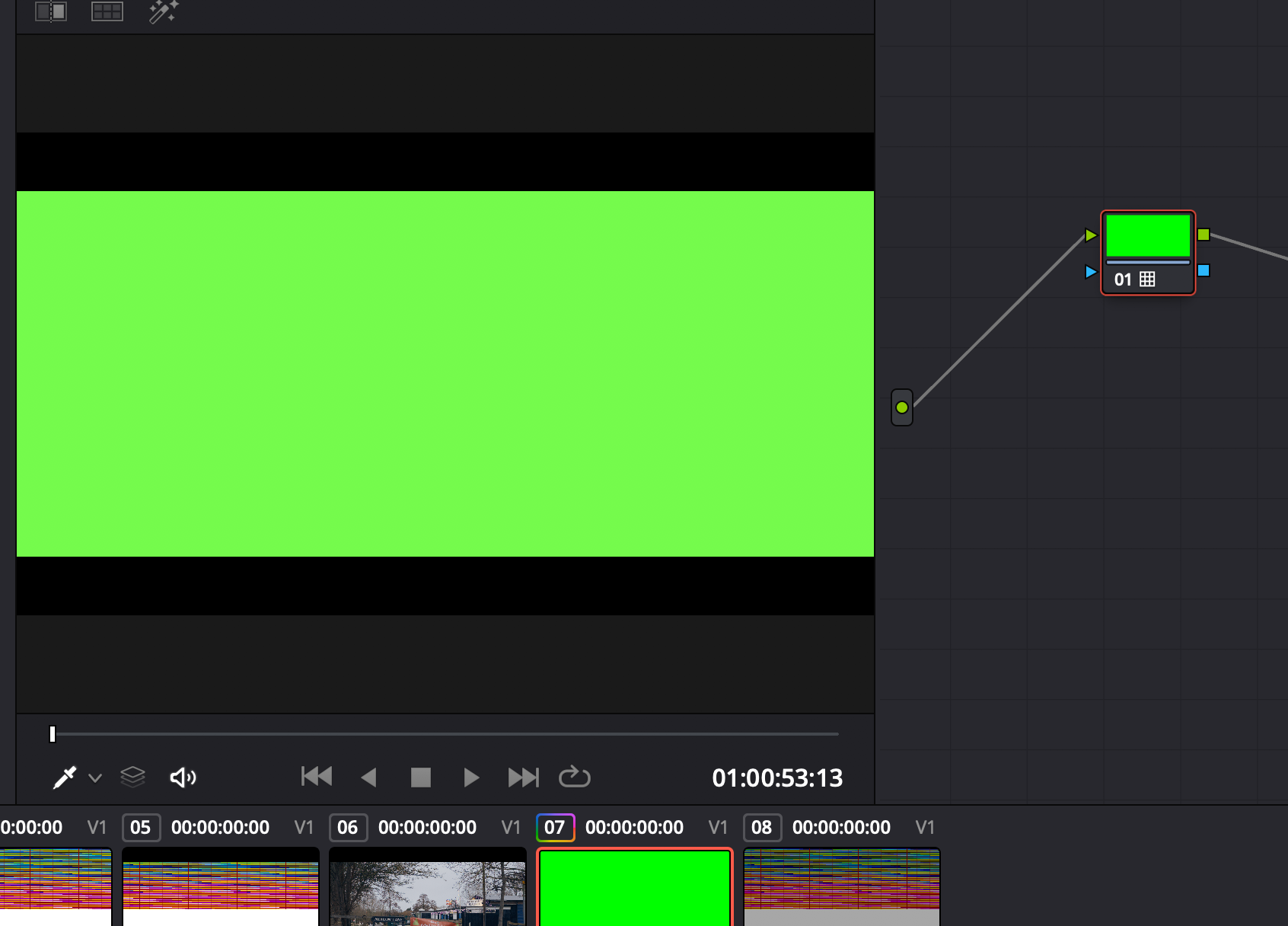Toggle the image wipe split-view icon

[51, 11]
